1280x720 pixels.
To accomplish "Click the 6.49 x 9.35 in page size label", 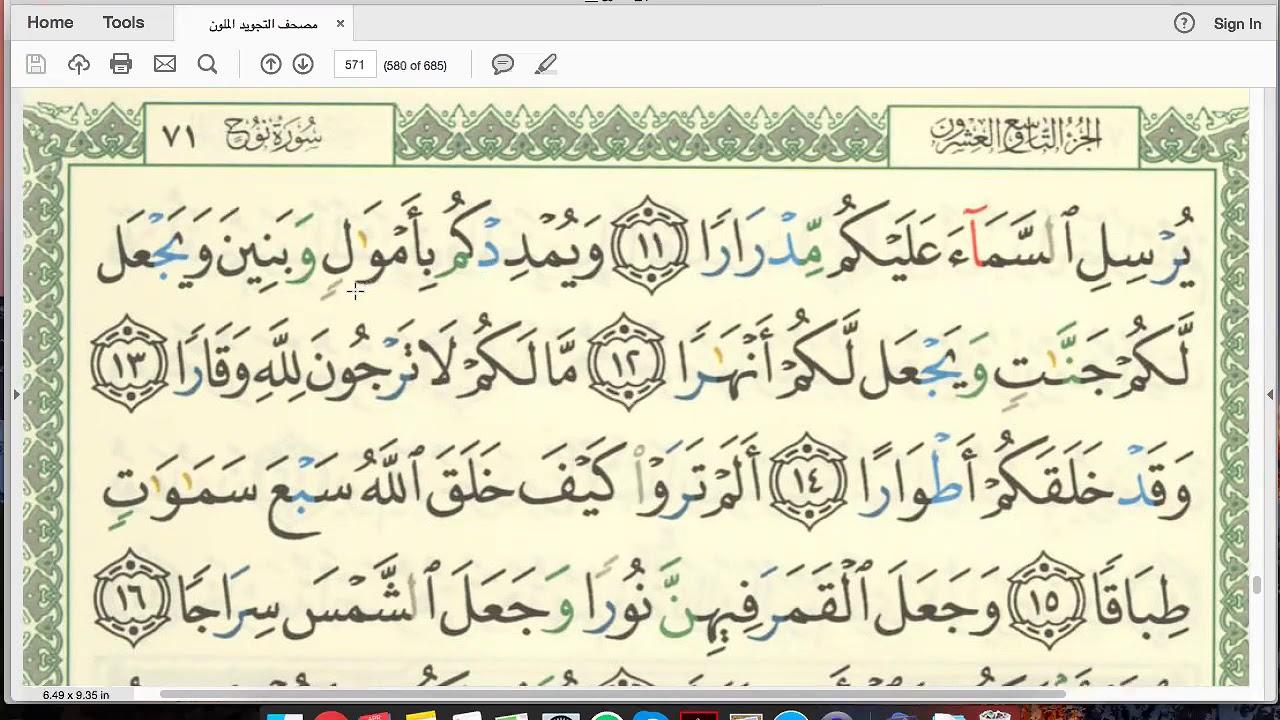I will pyautogui.click(x=76, y=694).
